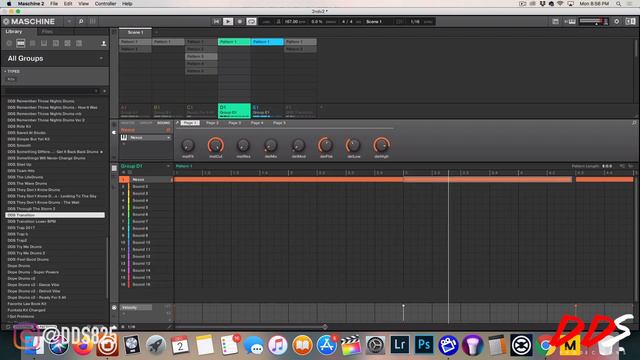Open Page 2 of plugin parameters
Image resolution: width=640 pixels, height=360 pixels.
[212, 123]
